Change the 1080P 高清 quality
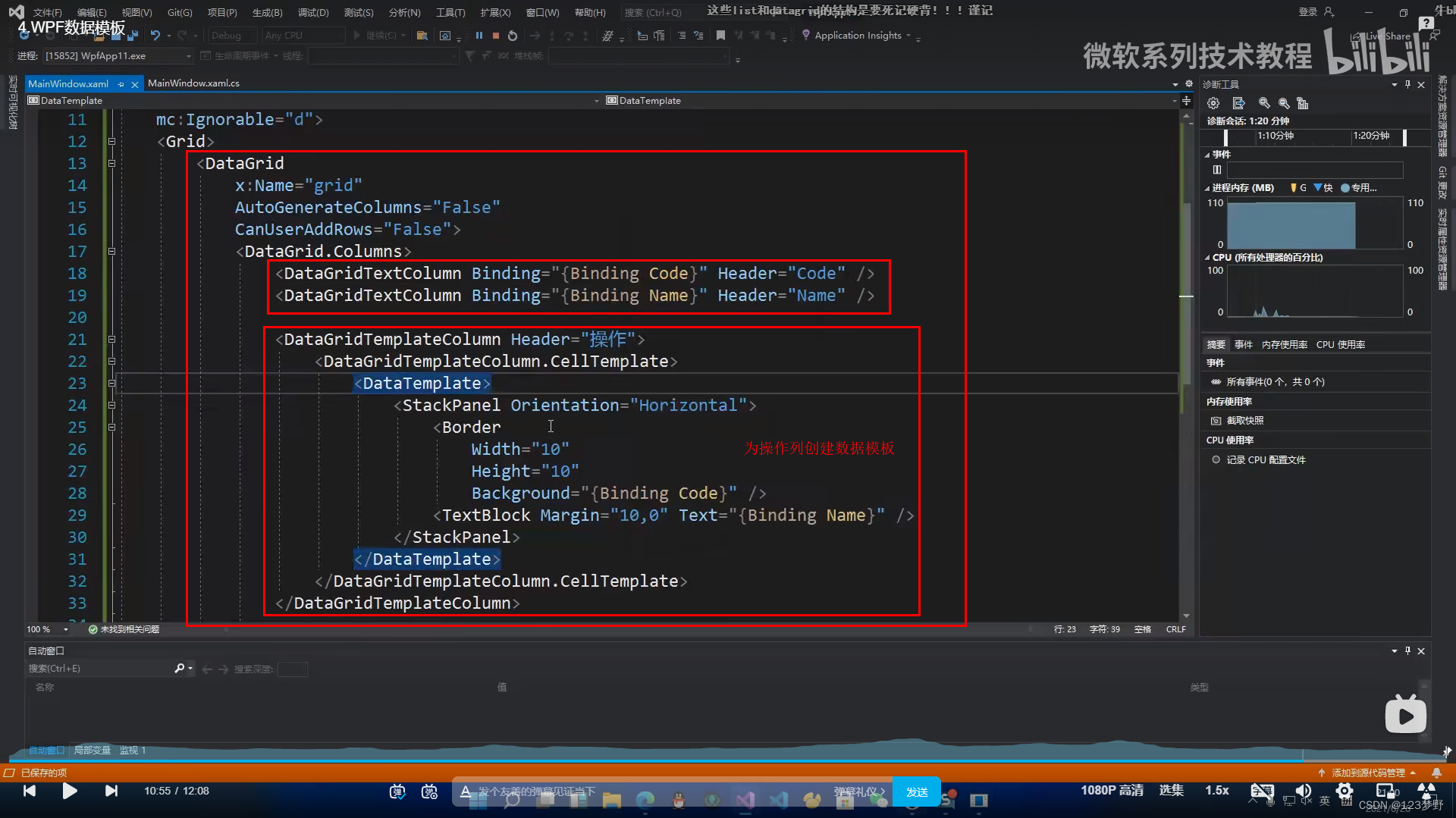The width and height of the screenshot is (1456, 818). 1112,791
